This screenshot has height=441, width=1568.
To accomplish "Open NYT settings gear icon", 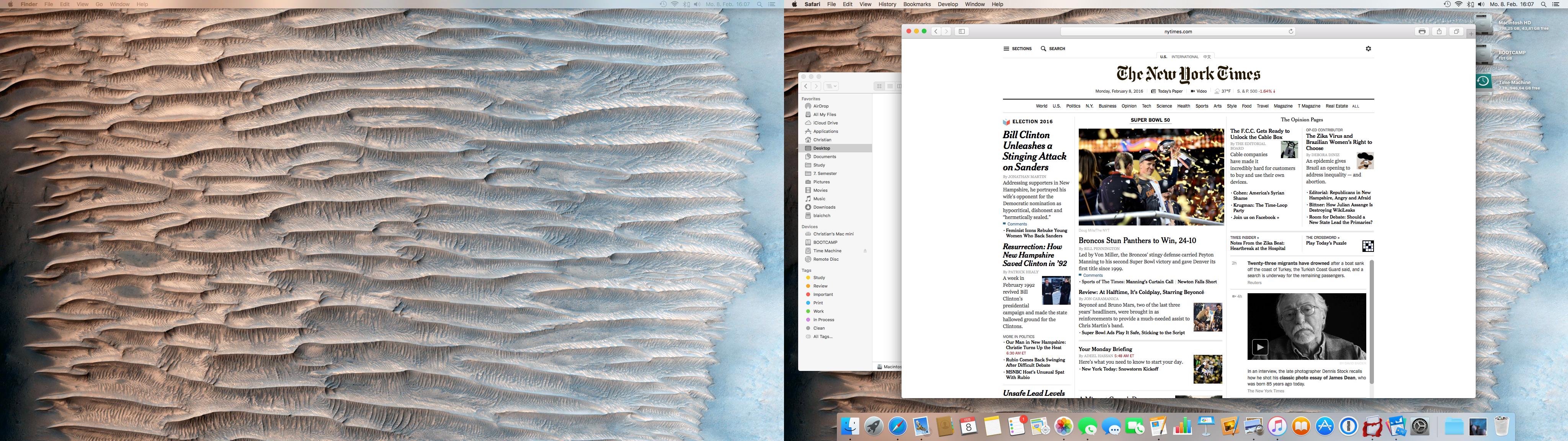I will coord(1368,49).
